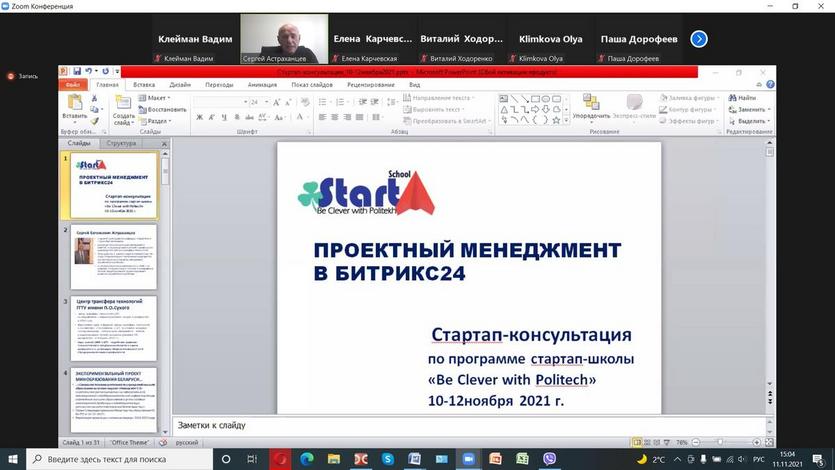
Task: Switch to the Вставка ribbon tab
Action: pos(144,85)
